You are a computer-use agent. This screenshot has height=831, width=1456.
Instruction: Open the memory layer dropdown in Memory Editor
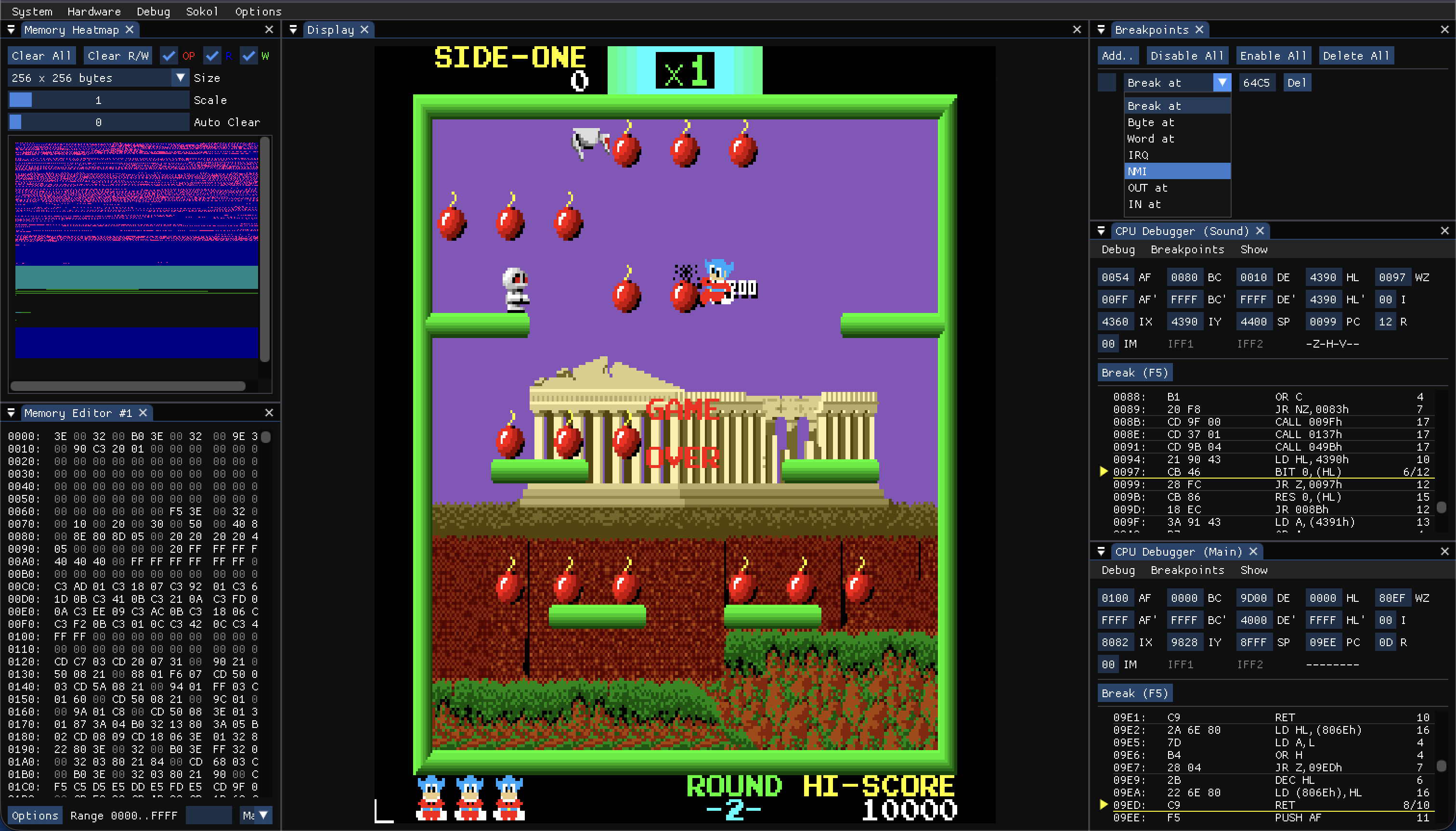tap(256, 816)
